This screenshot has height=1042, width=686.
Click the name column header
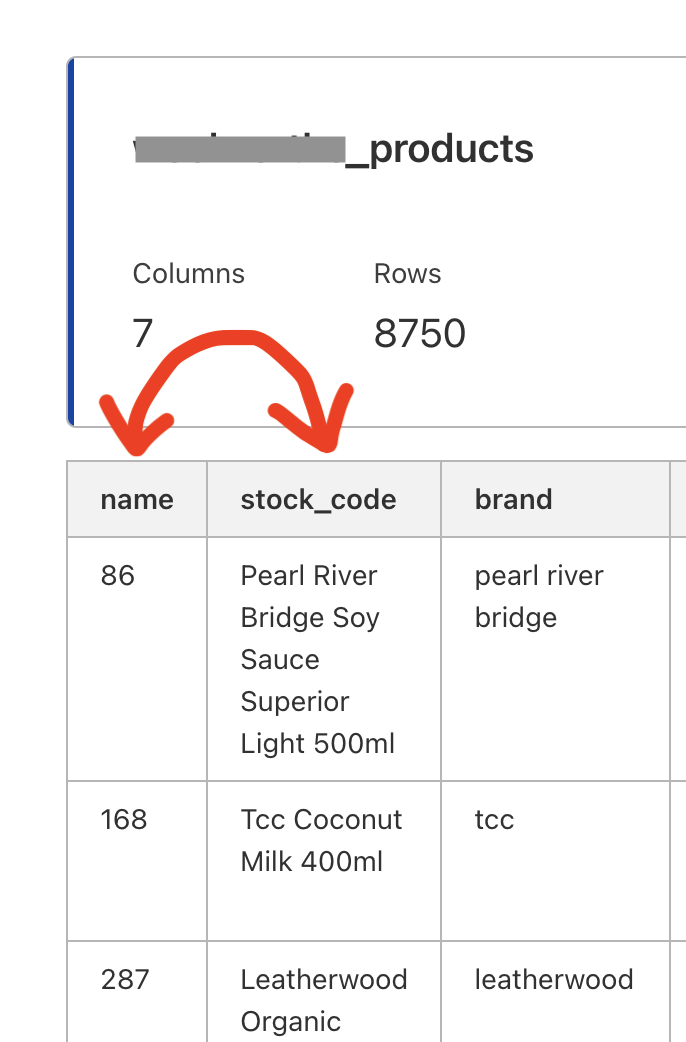tap(137, 500)
